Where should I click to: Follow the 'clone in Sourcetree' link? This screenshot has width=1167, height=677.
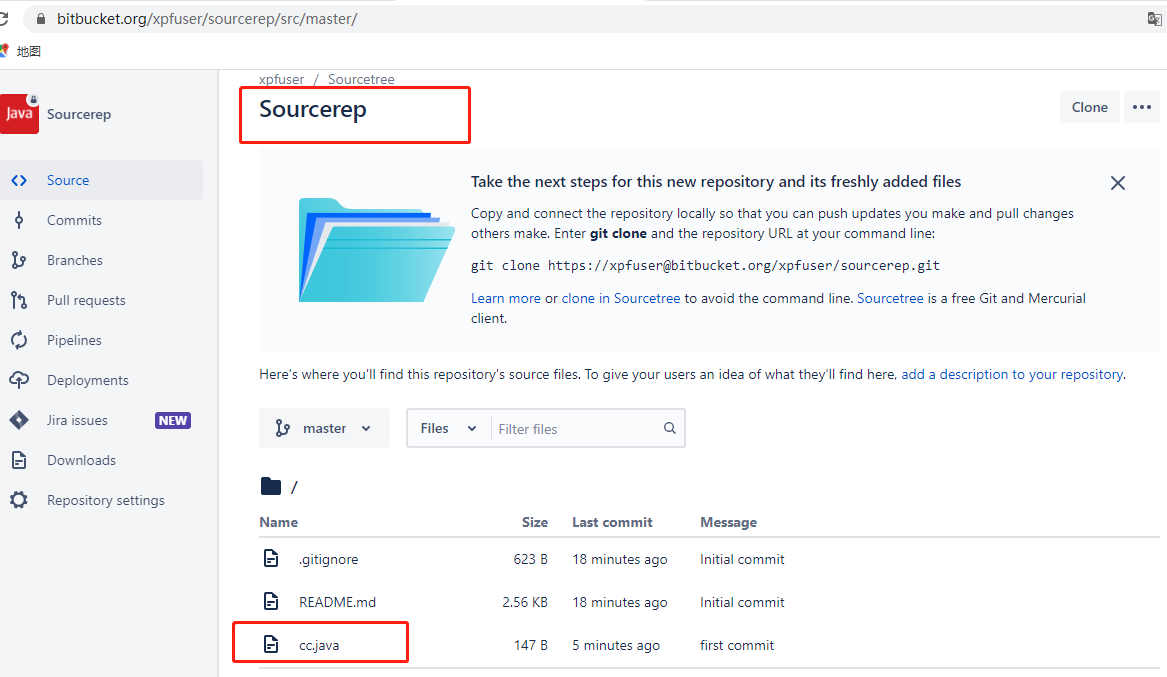[x=621, y=298]
